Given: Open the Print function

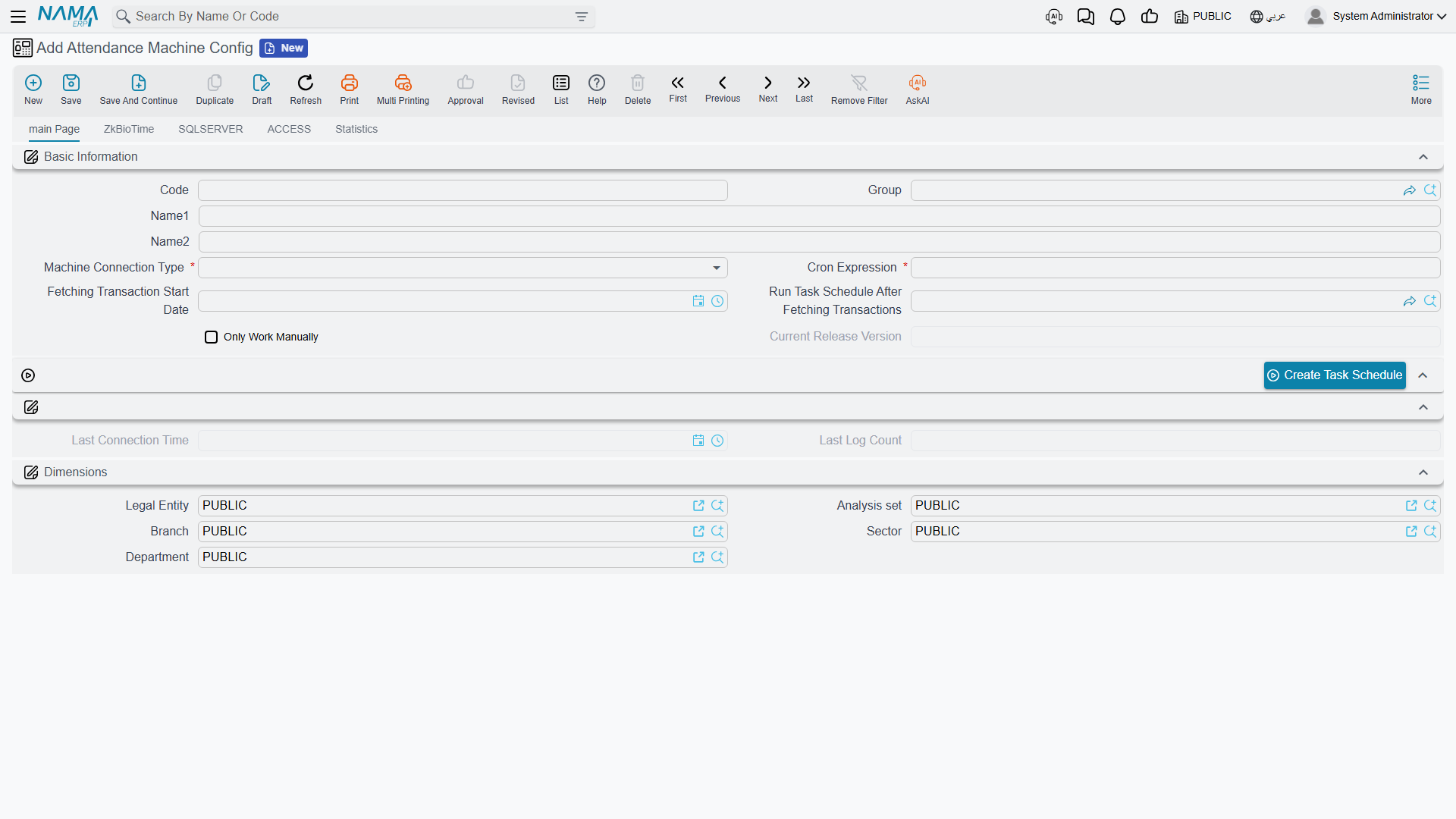Looking at the screenshot, I should (349, 89).
